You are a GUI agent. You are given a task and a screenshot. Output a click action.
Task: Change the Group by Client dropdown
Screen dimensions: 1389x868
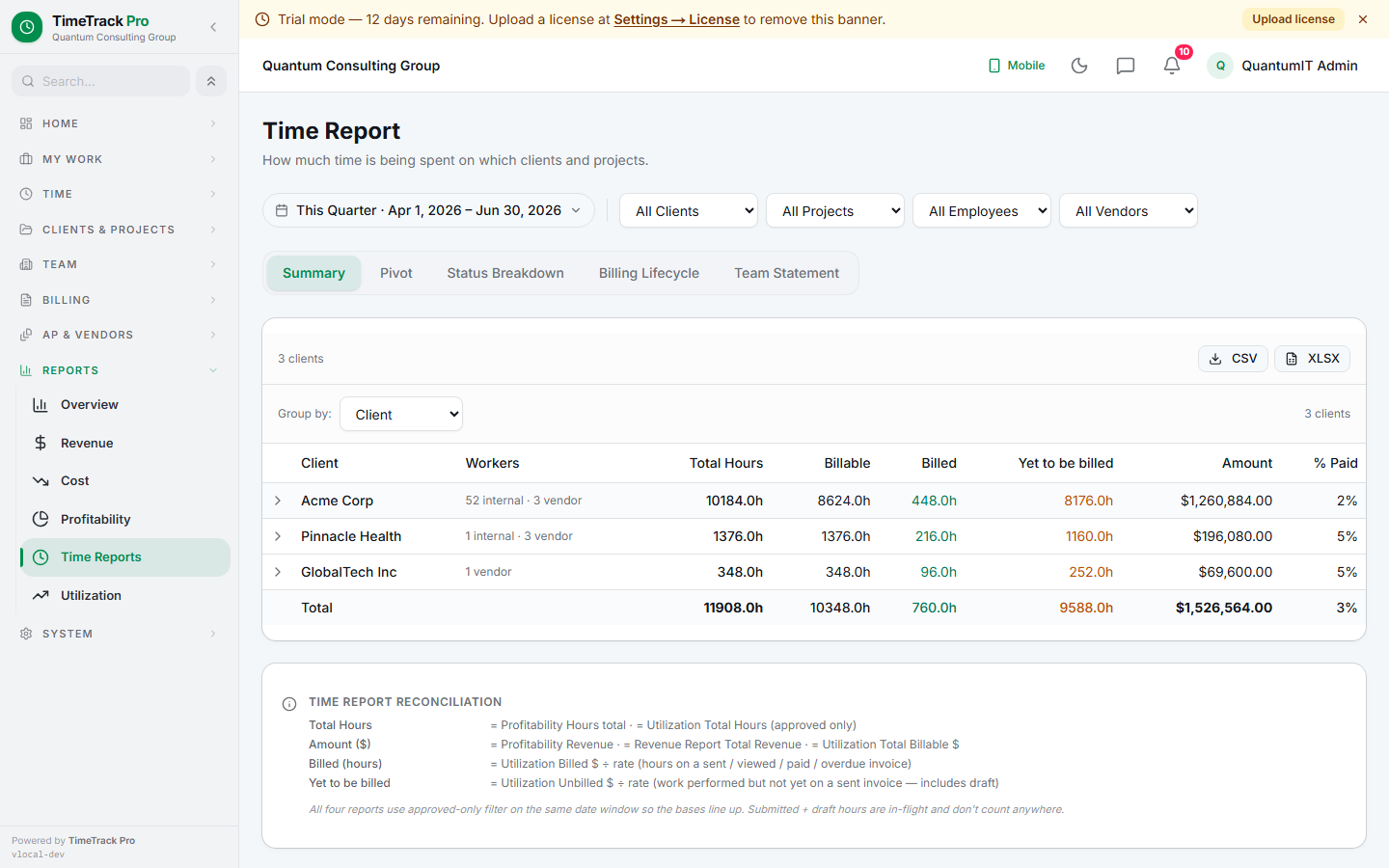401,415
